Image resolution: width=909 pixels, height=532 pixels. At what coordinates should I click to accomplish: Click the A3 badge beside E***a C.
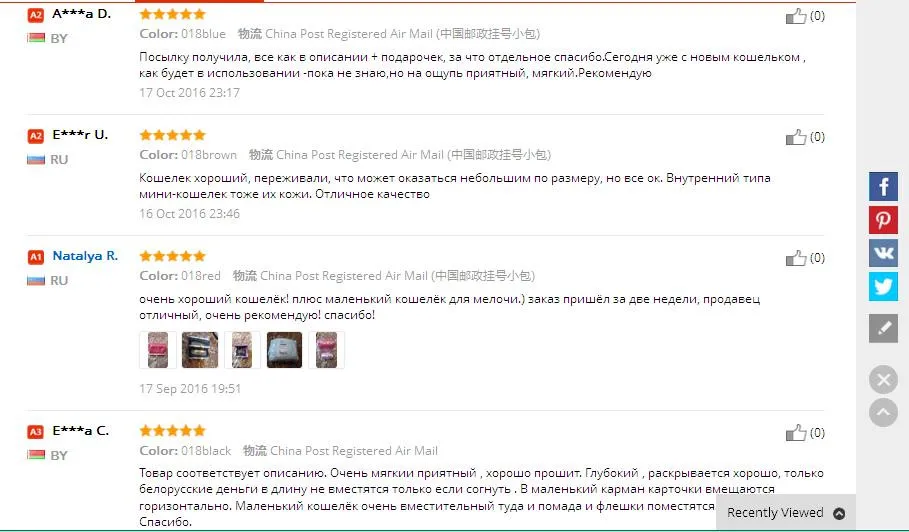pyautogui.click(x=35, y=432)
